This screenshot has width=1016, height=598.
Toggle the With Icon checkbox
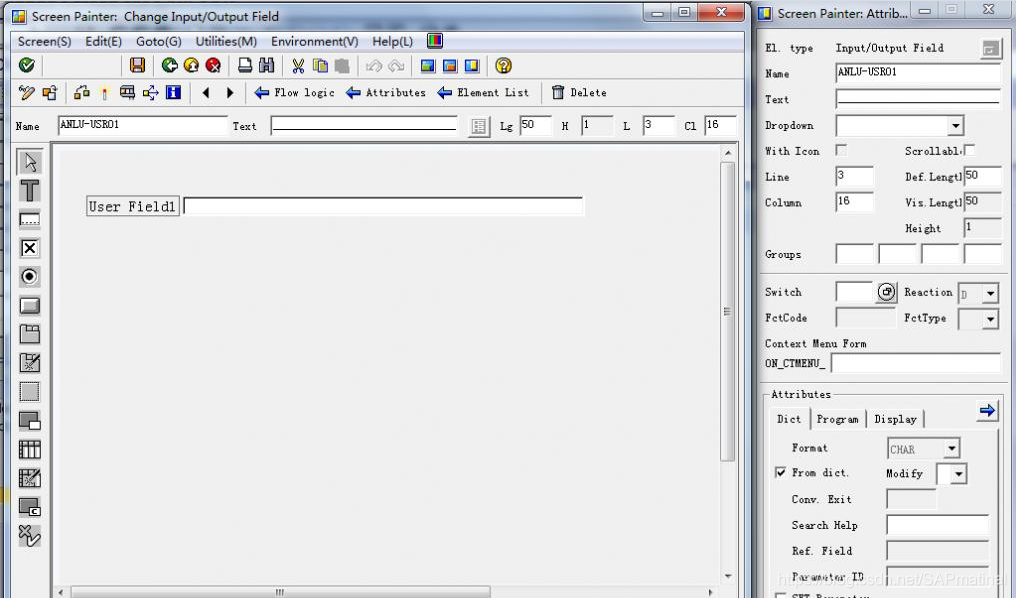[x=841, y=150]
